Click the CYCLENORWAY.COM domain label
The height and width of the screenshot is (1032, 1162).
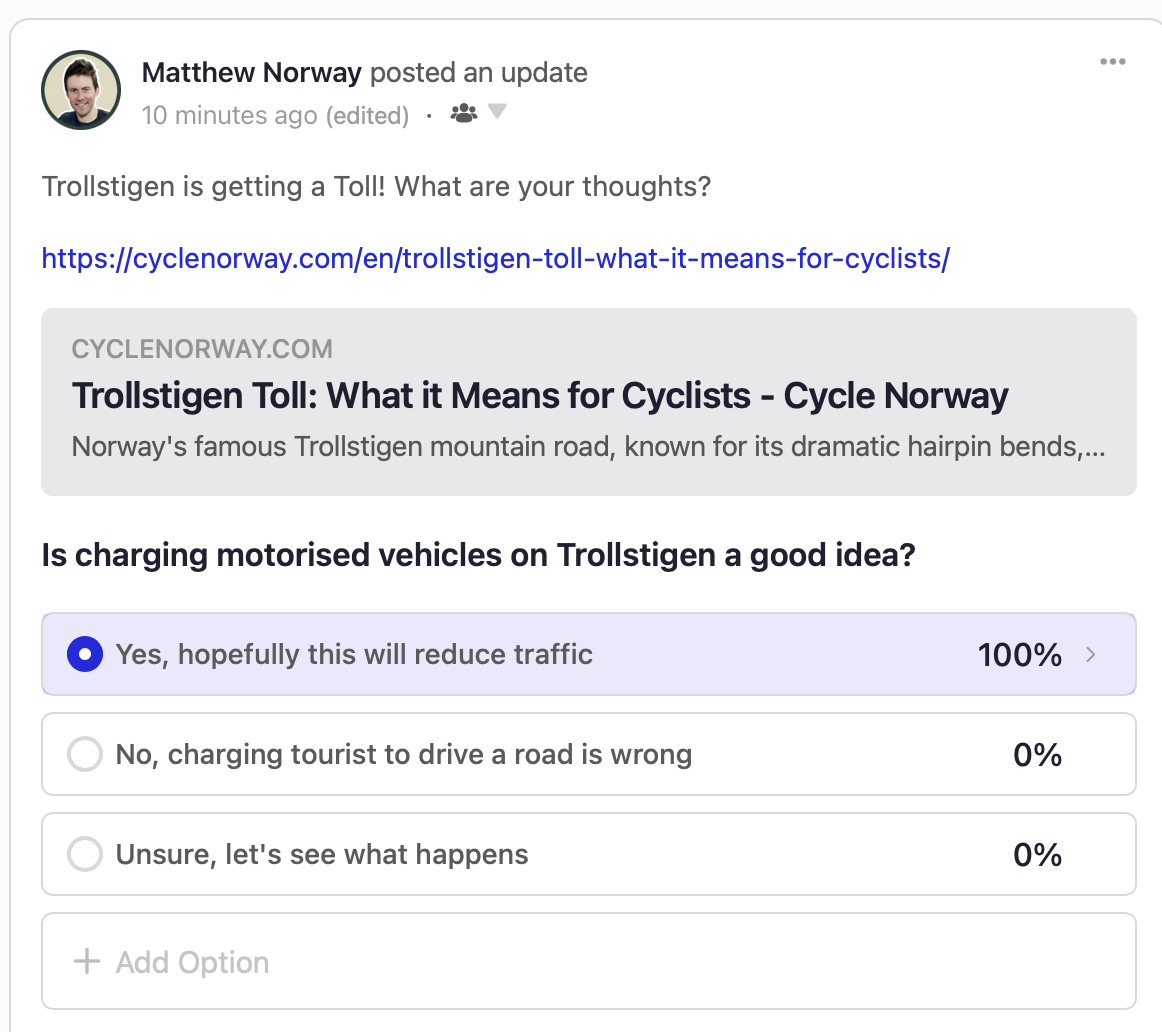click(x=202, y=349)
